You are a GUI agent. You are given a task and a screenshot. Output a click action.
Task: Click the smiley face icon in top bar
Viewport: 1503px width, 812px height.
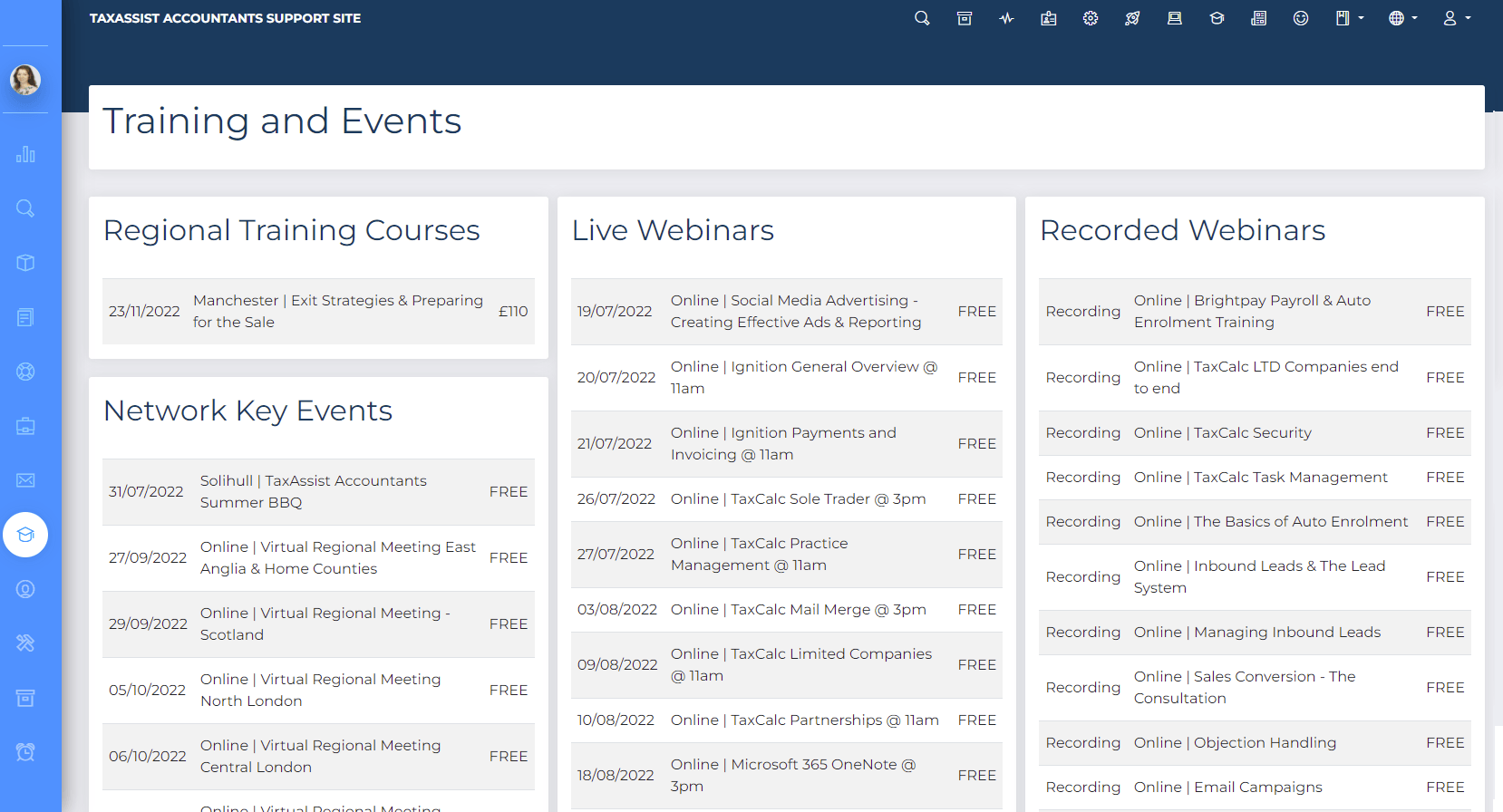pyautogui.click(x=1301, y=18)
